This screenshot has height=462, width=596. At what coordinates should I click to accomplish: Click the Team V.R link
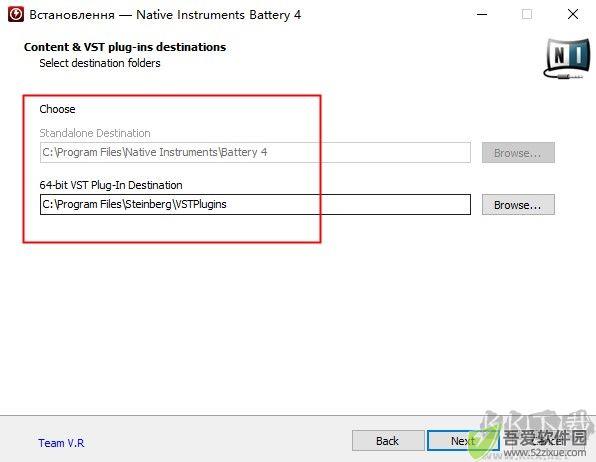point(61,443)
